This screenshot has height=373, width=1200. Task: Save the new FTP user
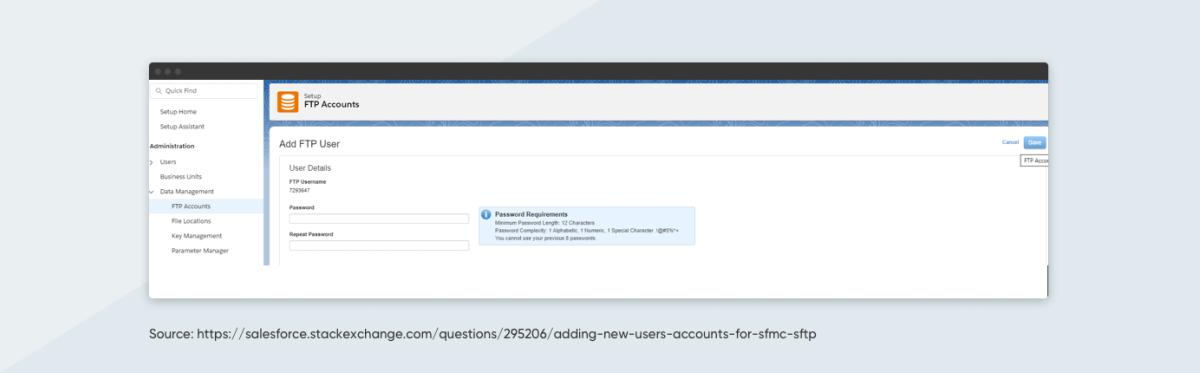coord(1034,143)
